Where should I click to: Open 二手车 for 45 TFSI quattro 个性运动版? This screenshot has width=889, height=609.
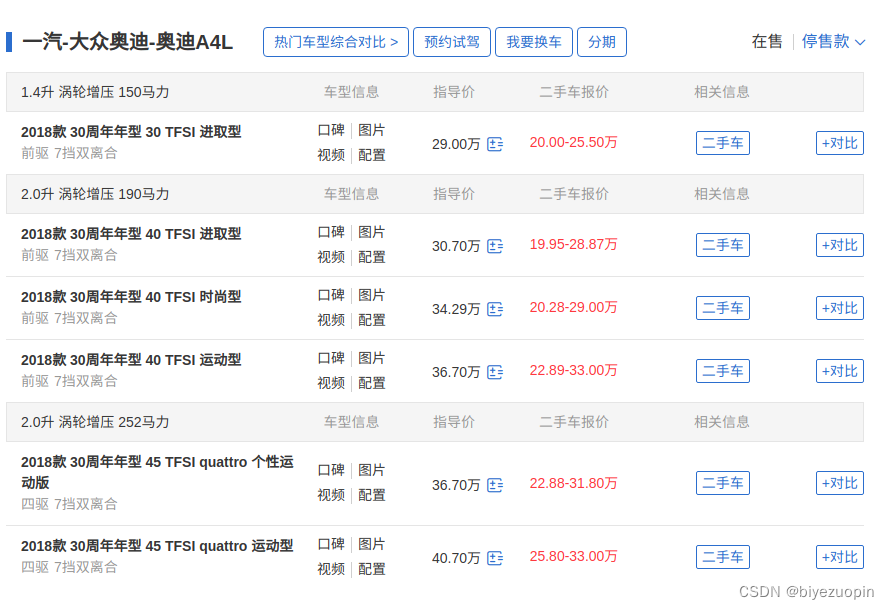723,483
